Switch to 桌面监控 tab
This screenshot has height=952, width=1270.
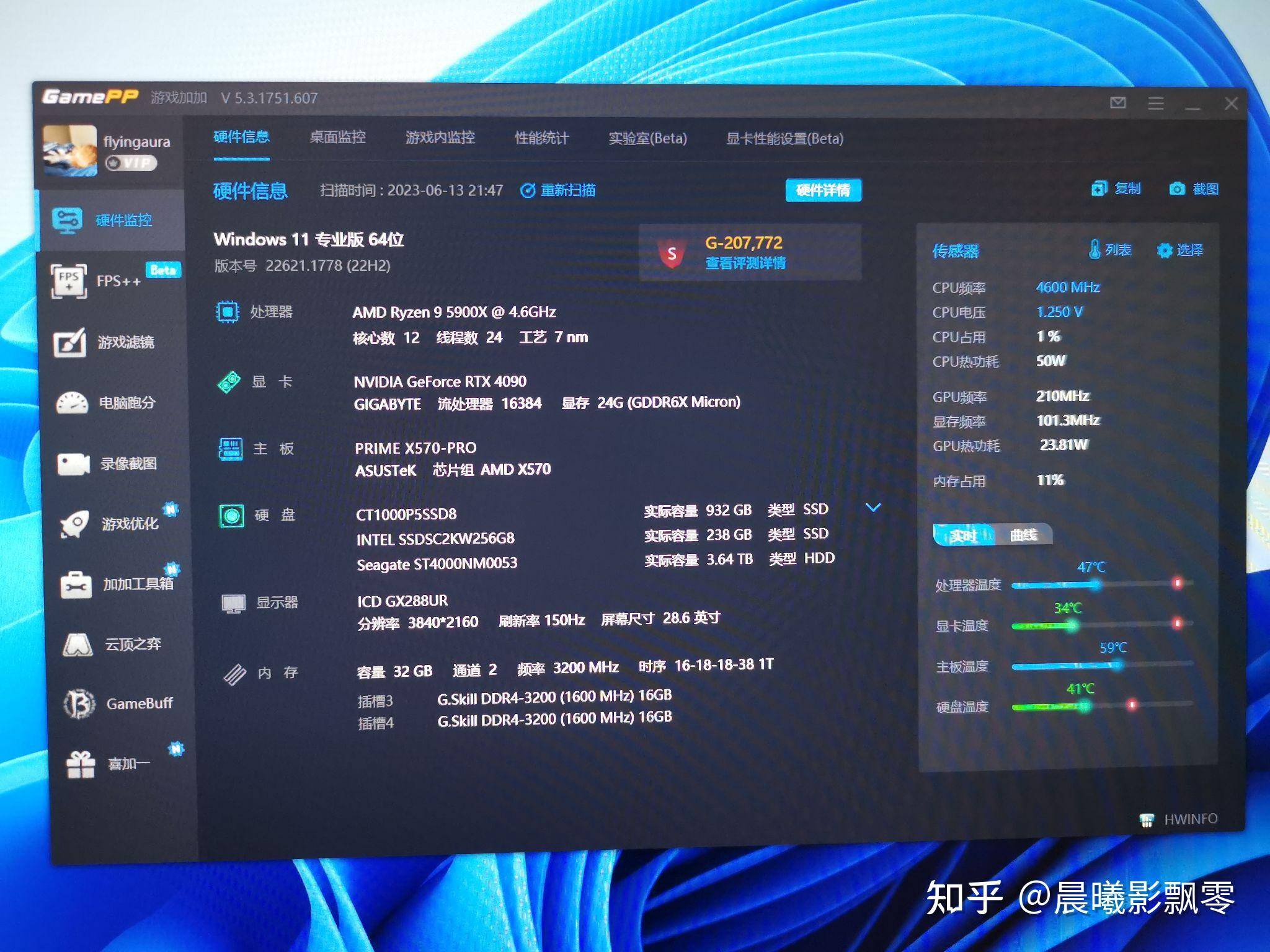(x=338, y=137)
